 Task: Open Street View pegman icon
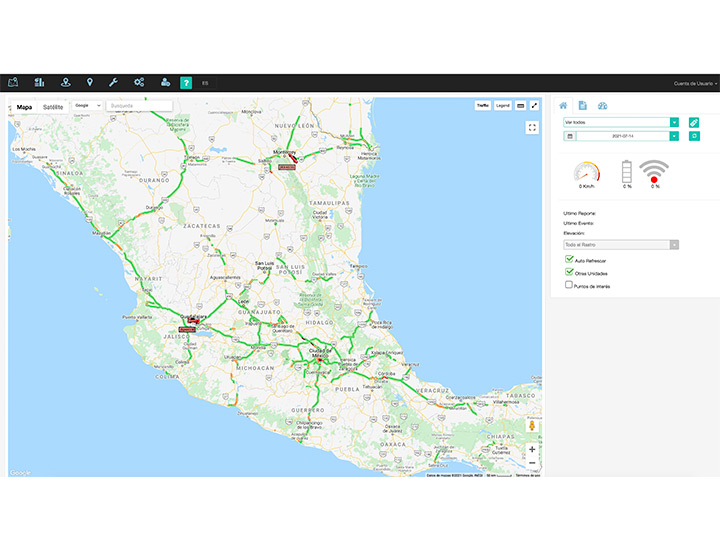click(532, 426)
